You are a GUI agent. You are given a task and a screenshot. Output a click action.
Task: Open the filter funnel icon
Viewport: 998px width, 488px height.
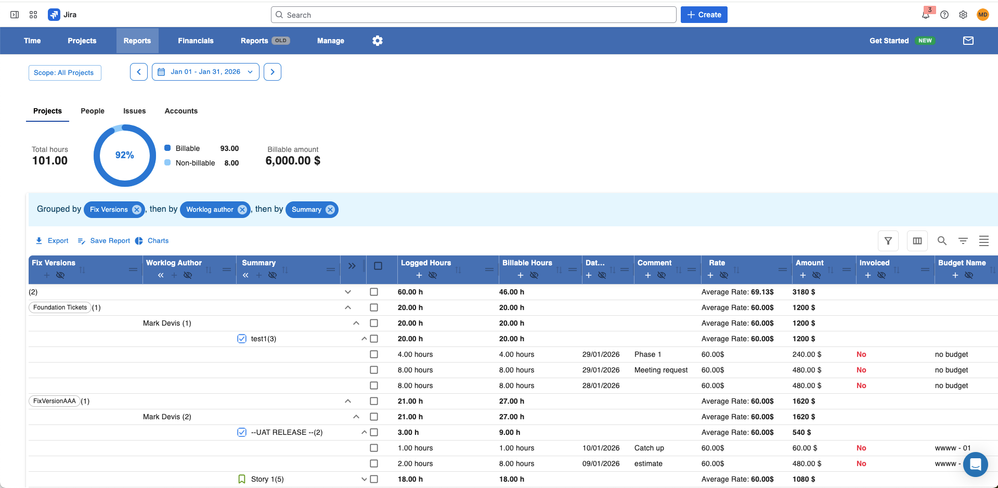(888, 241)
